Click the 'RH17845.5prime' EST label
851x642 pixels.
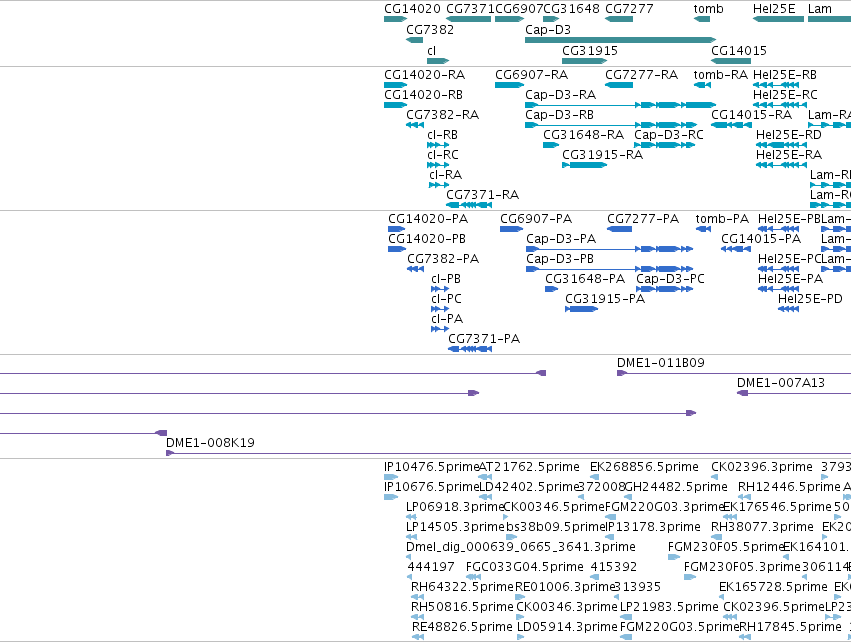click(790, 627)
